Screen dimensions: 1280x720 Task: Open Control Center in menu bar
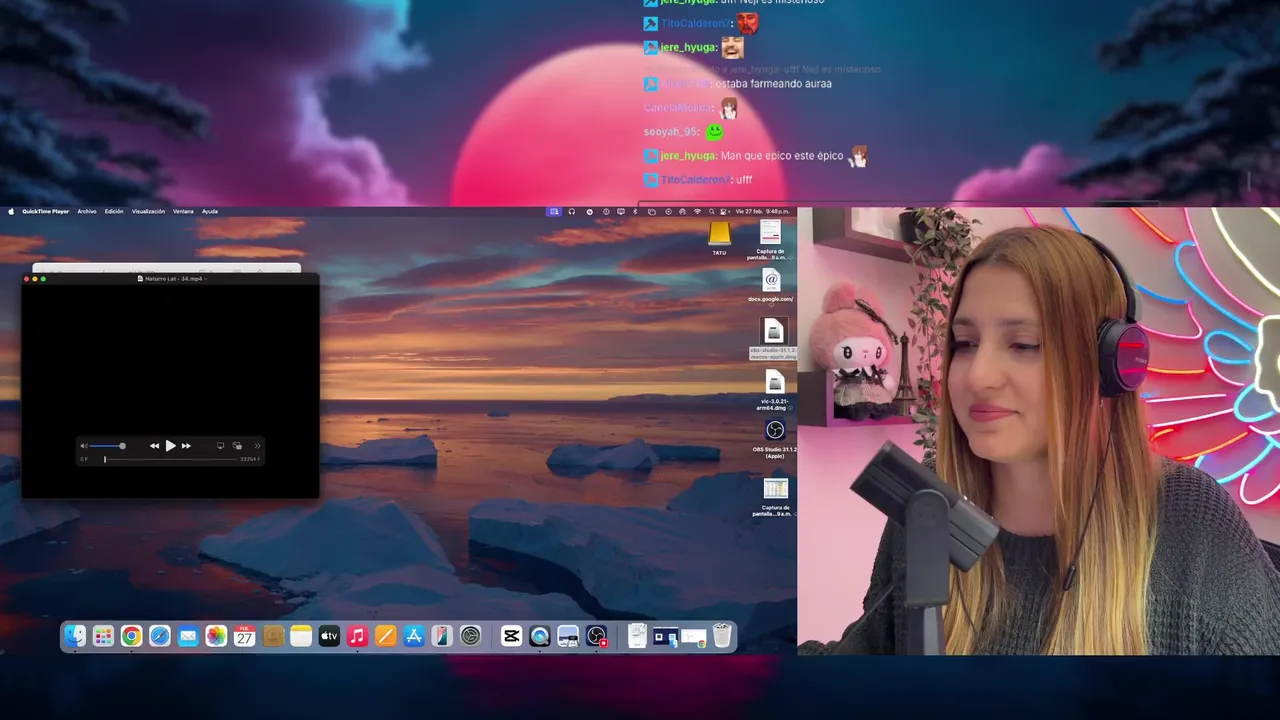[x=725, y=211]
